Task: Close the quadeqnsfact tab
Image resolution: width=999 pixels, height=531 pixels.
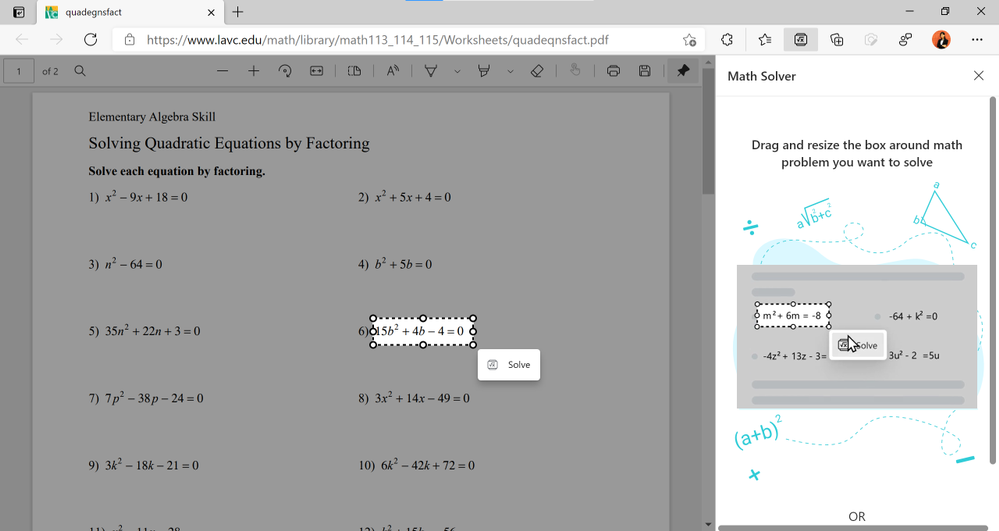Action: pos(212,12)
